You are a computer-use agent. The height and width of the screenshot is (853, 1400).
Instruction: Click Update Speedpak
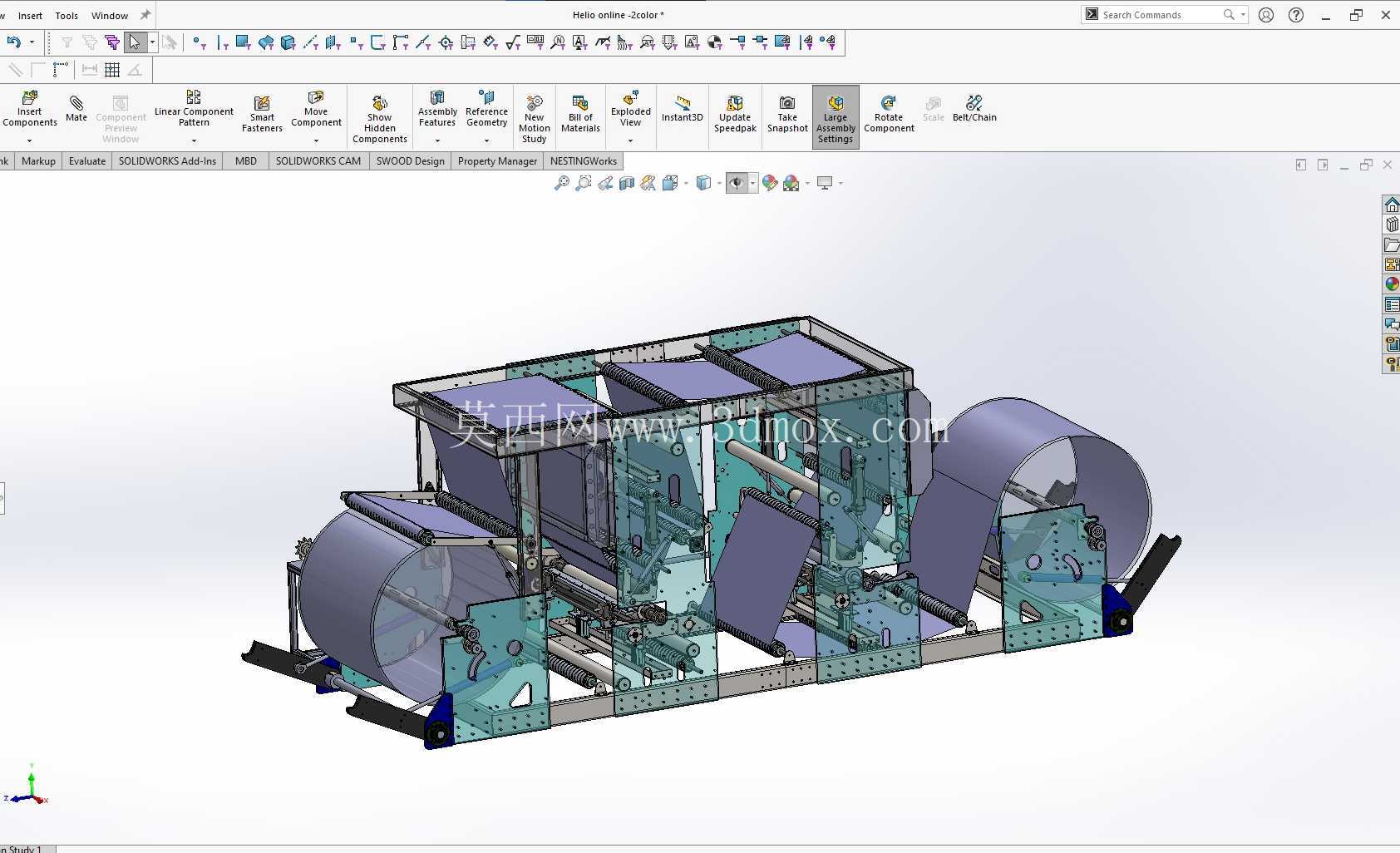click(x=735, y=115)
